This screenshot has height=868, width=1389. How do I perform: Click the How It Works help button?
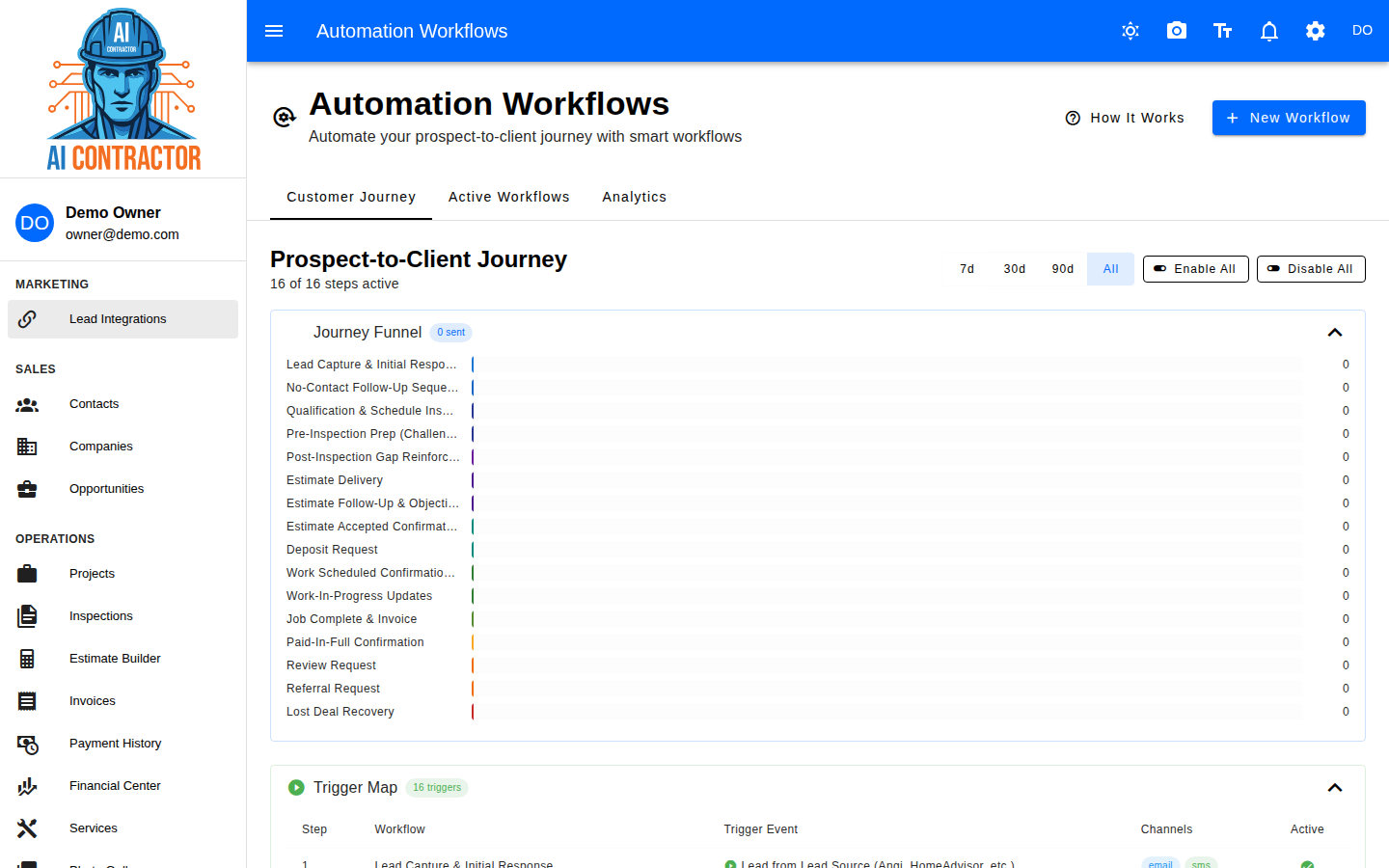pyautogui.click(x=1125, y=118)
